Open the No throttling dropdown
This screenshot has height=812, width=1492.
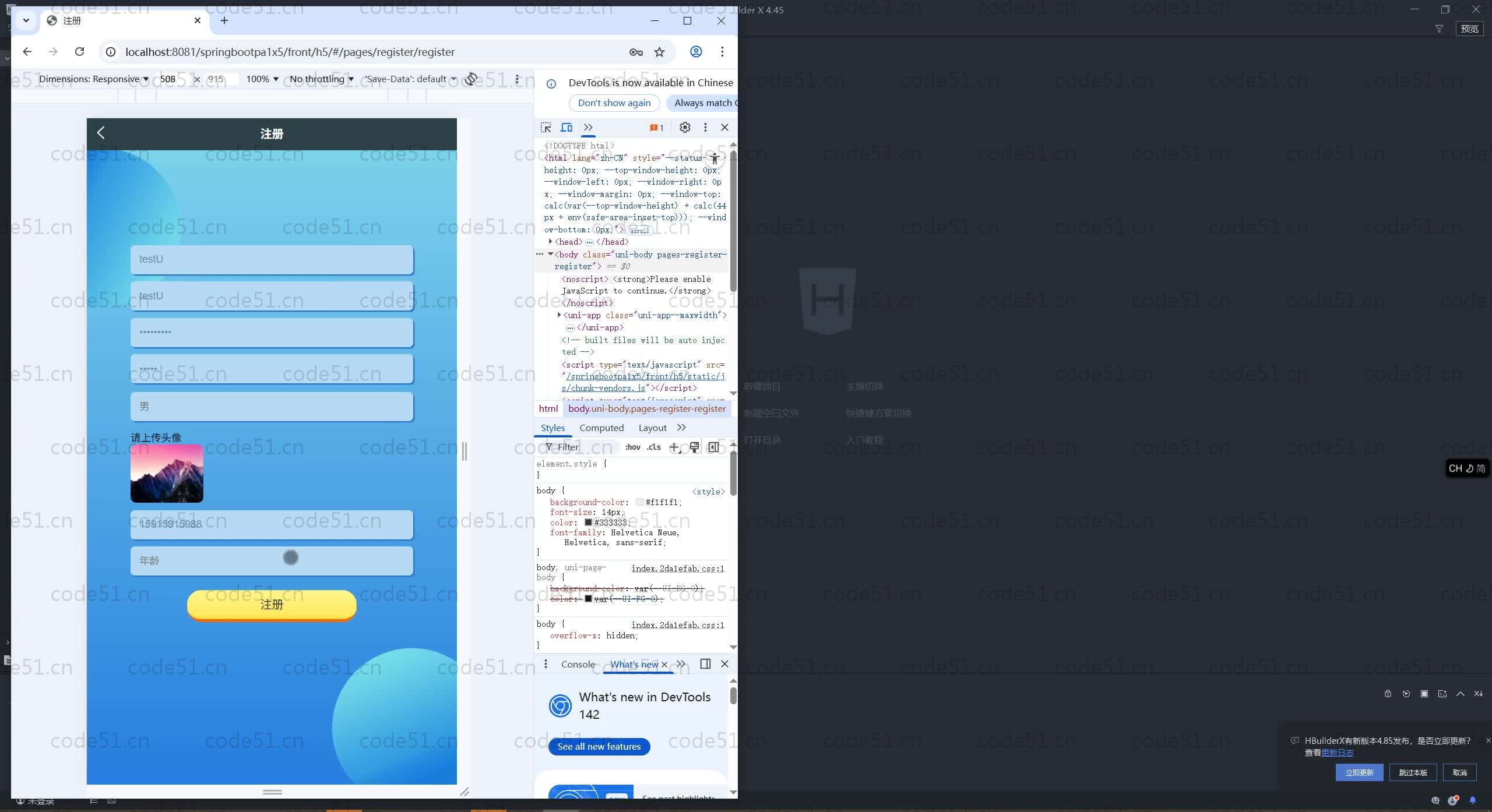(321, 79)
